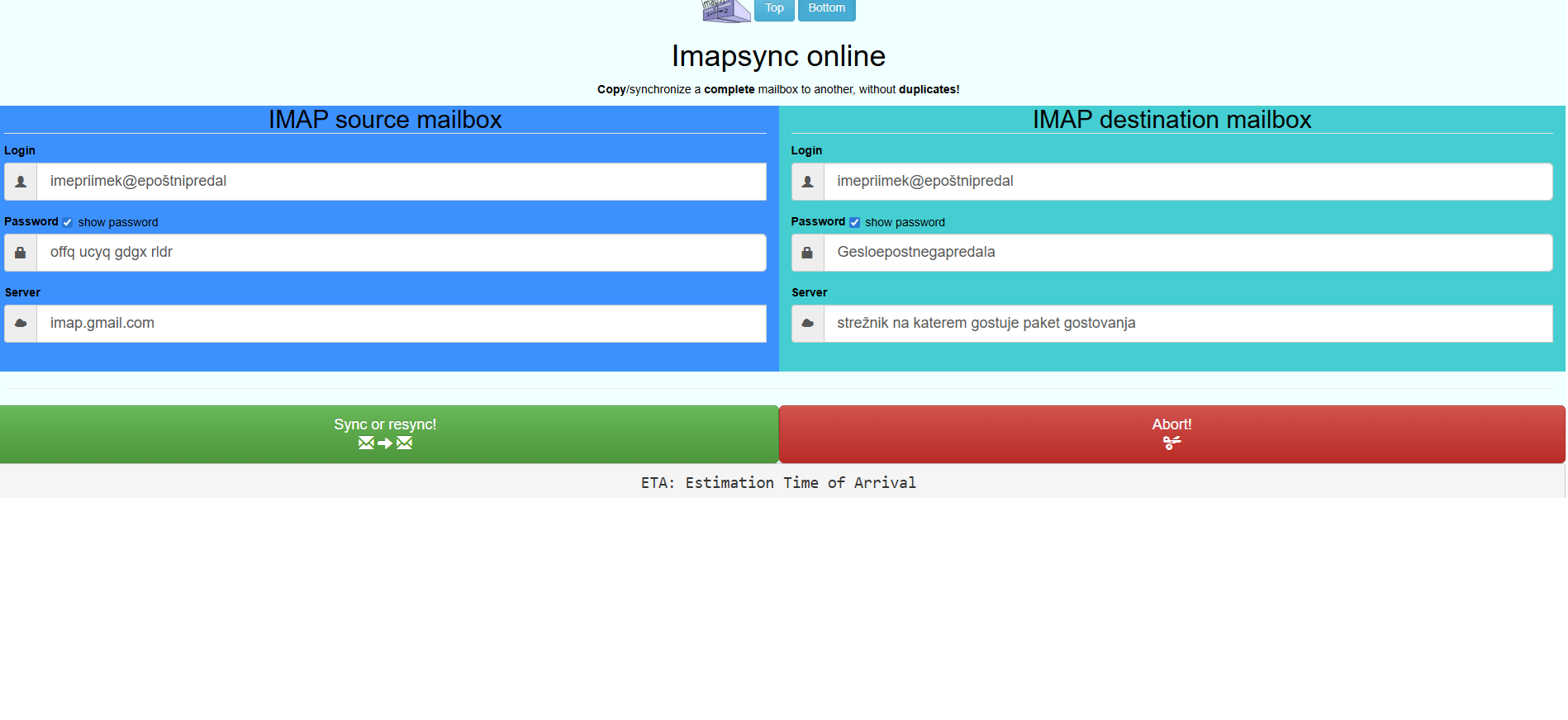Uncheck destination mailbox show password checkbox
1568x720 pixels.
pos(855,223)
